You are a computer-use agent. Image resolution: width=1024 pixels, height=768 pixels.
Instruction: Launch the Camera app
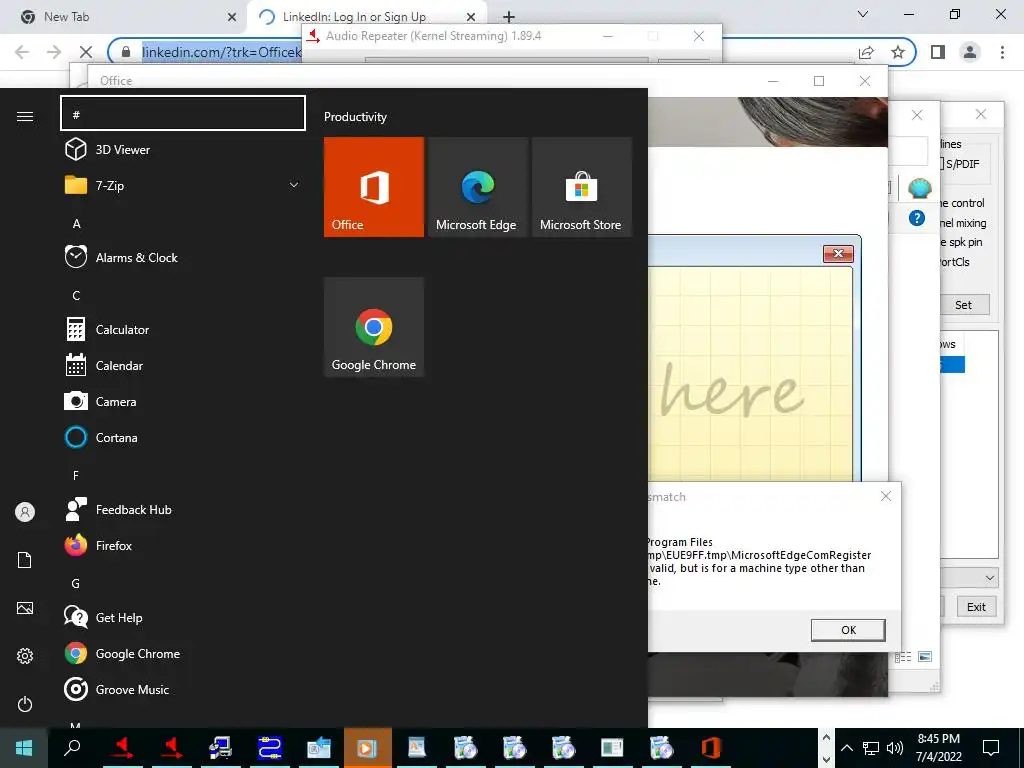pos(183,401)
